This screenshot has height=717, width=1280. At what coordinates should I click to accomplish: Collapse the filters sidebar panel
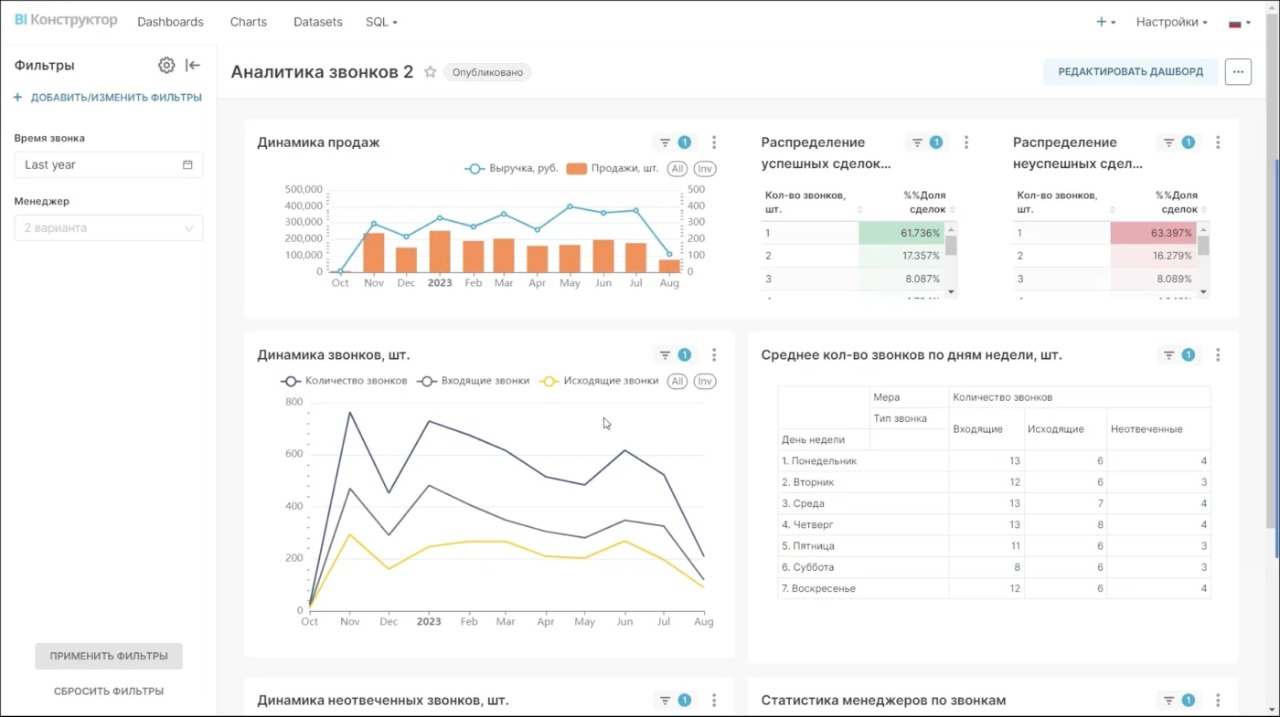pyautogui.click(x=193, y=65)
